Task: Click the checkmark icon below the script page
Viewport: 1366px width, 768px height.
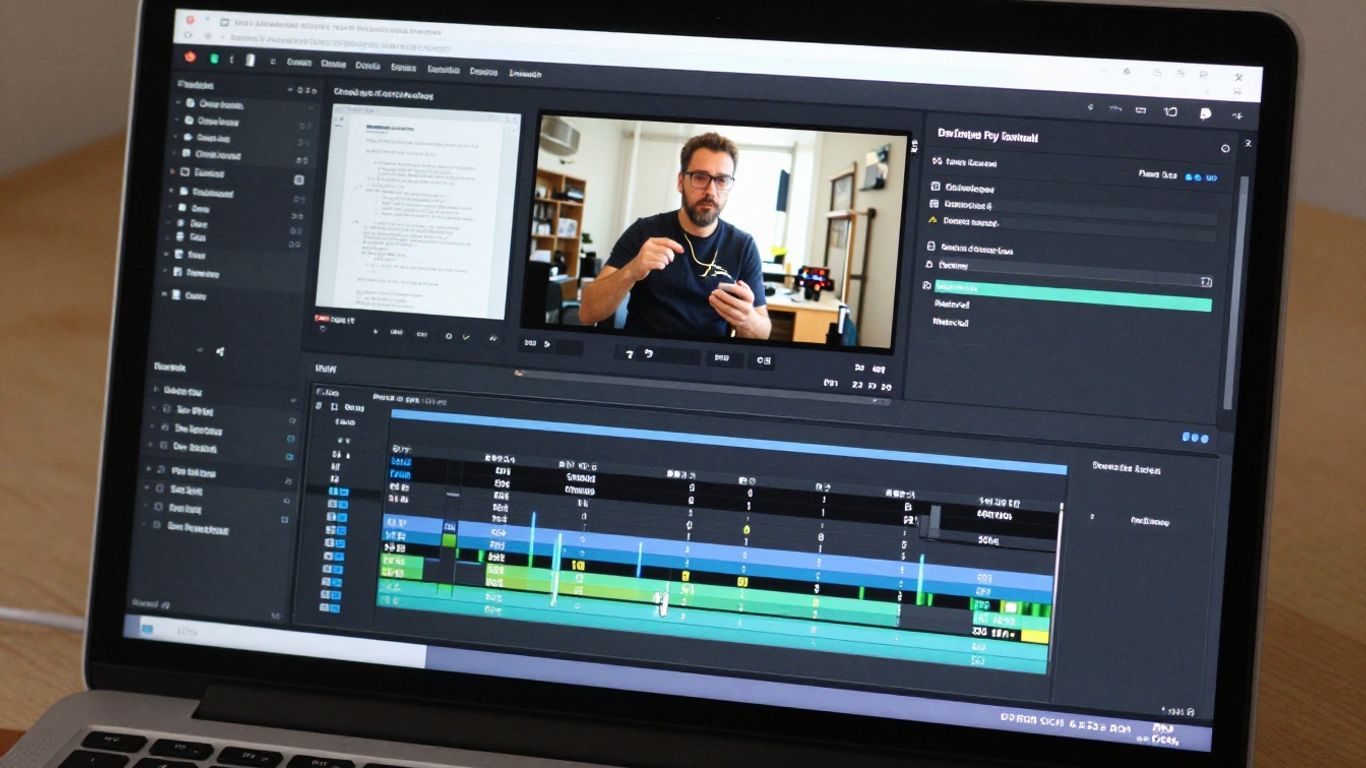Action: [466, 337]
